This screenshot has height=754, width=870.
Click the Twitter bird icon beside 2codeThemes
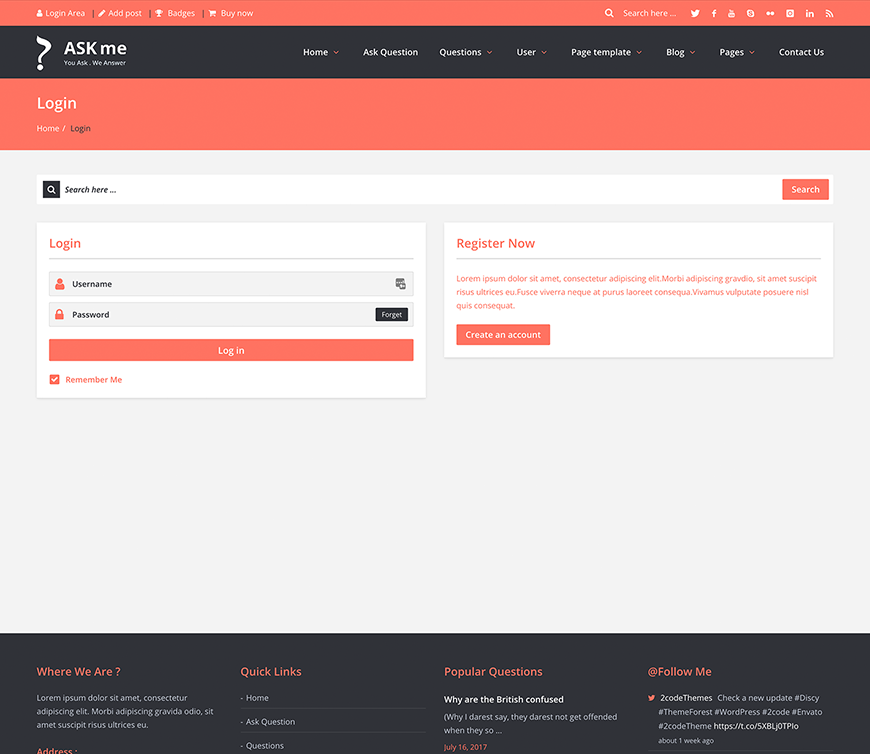(651, 698)
